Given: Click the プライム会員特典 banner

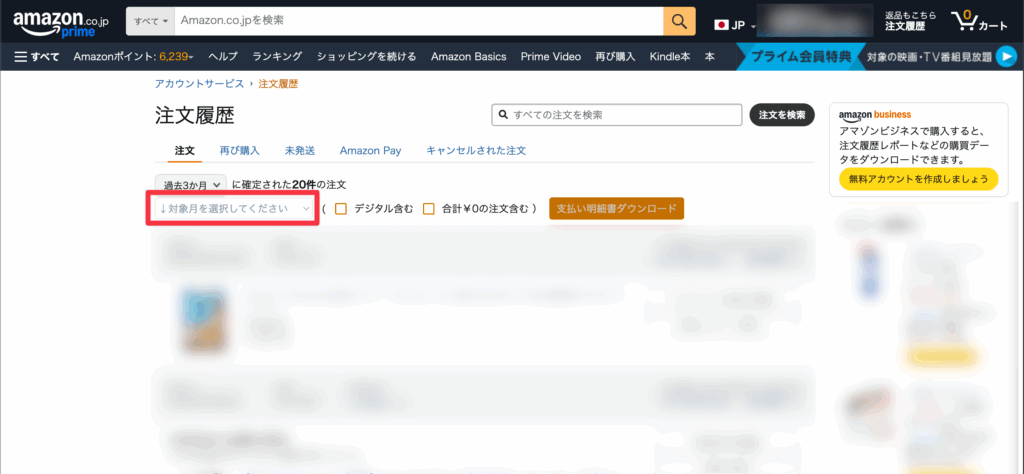Looking at the screenshot, I should pos(801,57).
